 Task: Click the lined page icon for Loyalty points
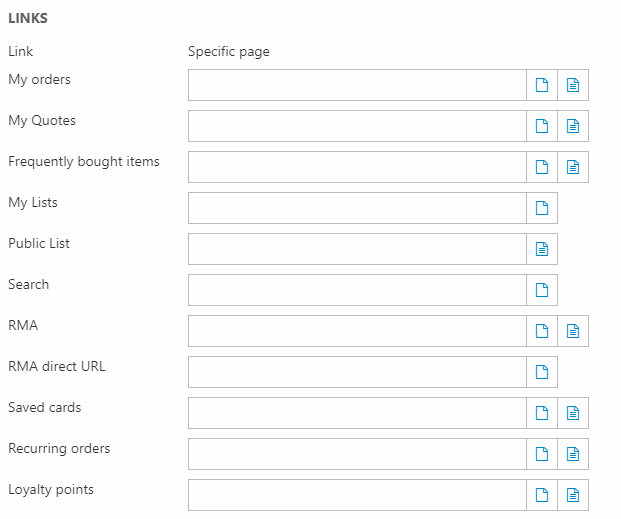click(x=573, y=495)
